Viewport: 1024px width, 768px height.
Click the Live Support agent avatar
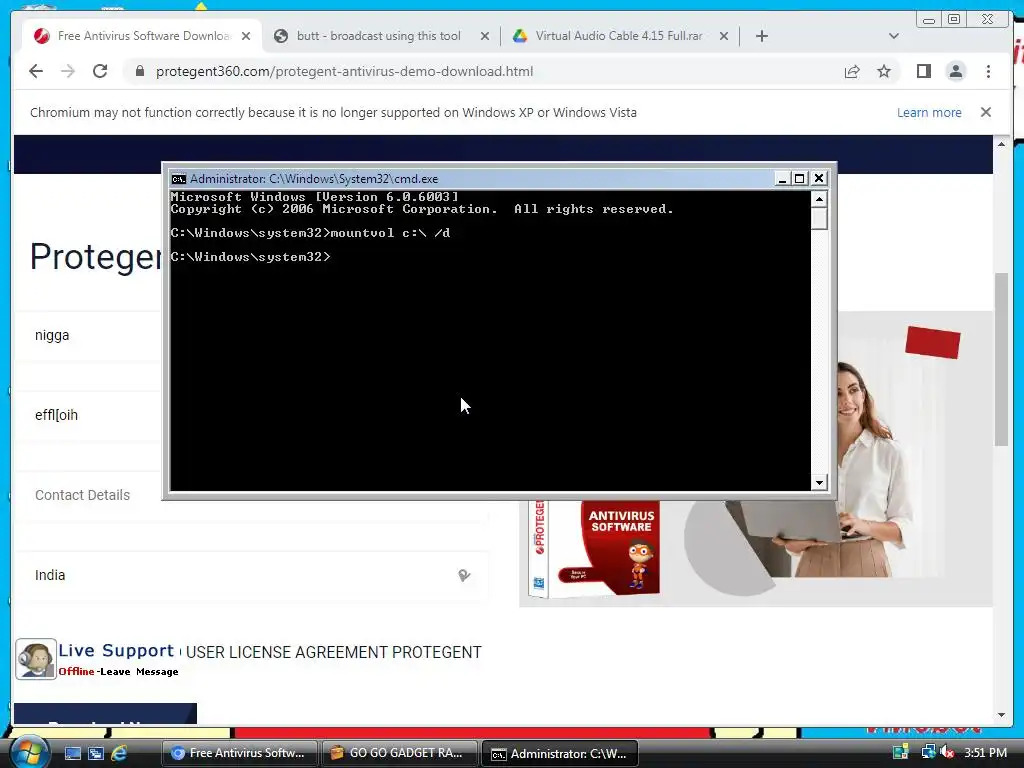point(36,659)
